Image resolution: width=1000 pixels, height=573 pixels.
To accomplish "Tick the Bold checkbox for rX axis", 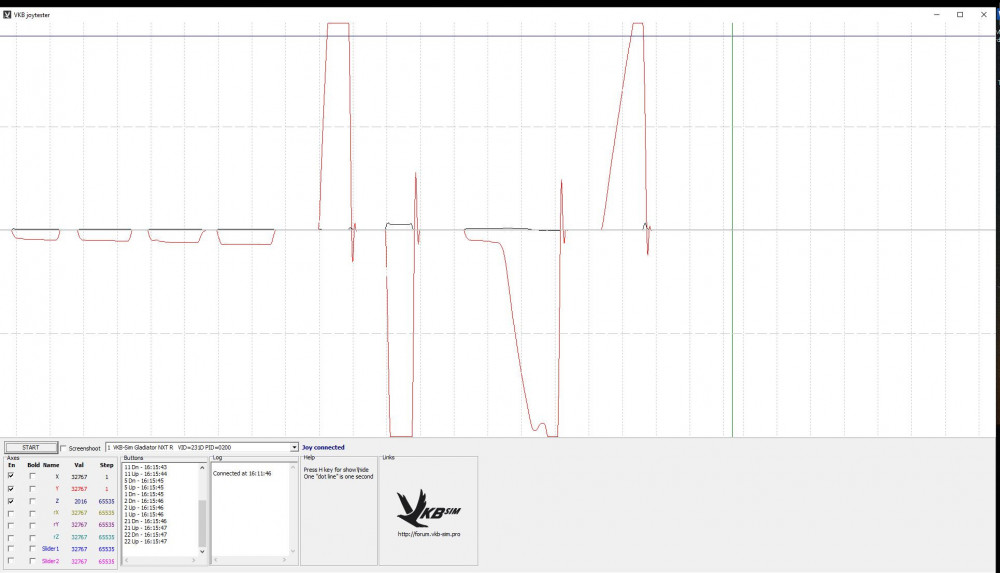I will click(33, 513).
